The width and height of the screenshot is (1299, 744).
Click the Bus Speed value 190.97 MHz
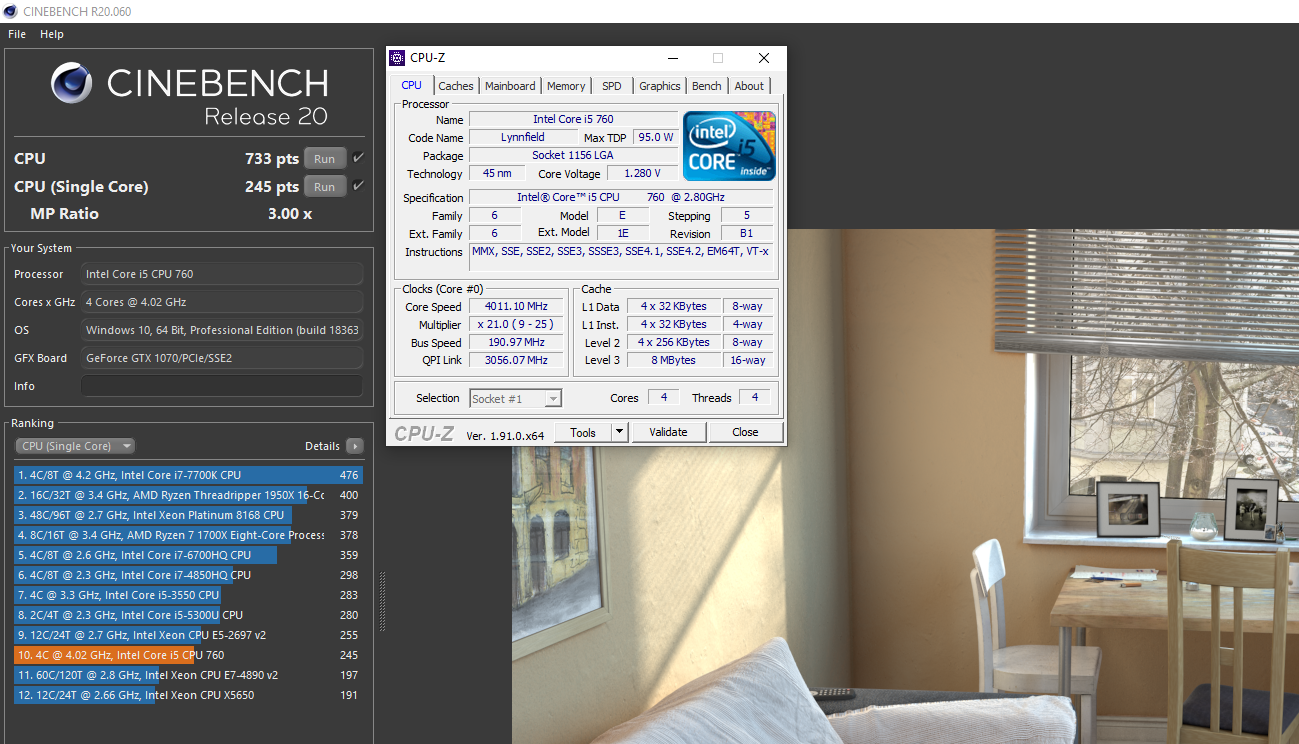tap(517, 343)
